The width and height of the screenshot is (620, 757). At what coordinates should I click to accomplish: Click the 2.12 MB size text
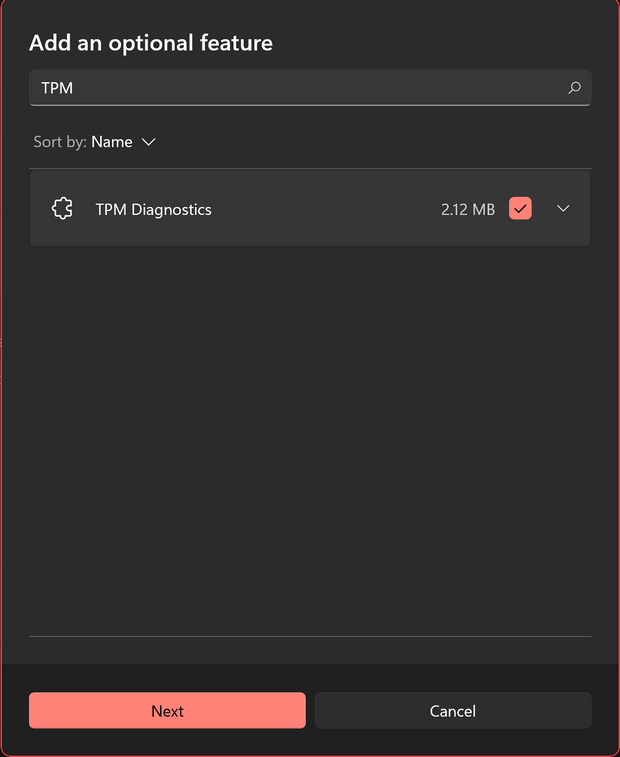point(468,210)
